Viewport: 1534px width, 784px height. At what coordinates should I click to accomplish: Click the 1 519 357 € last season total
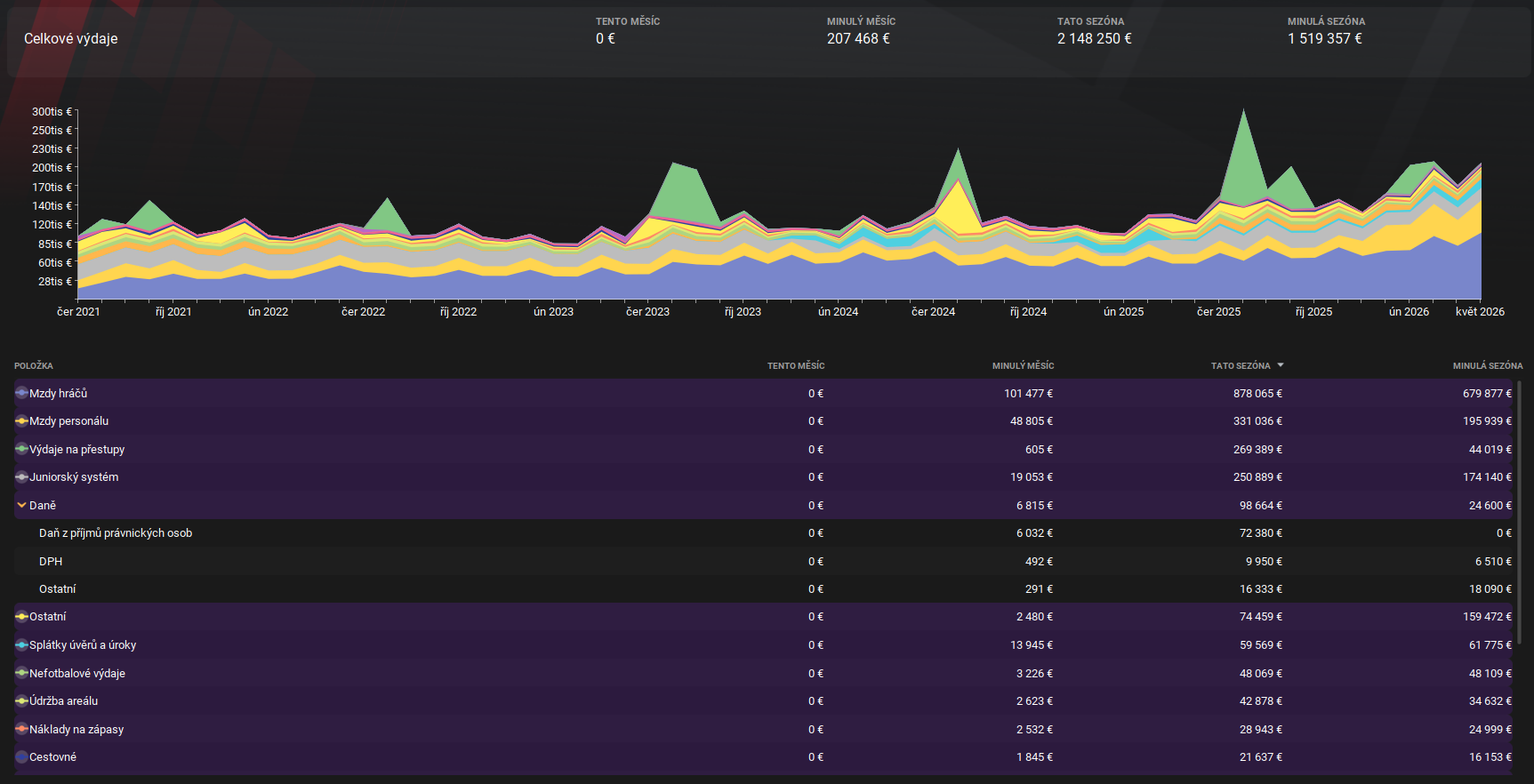pos(1325,39)
